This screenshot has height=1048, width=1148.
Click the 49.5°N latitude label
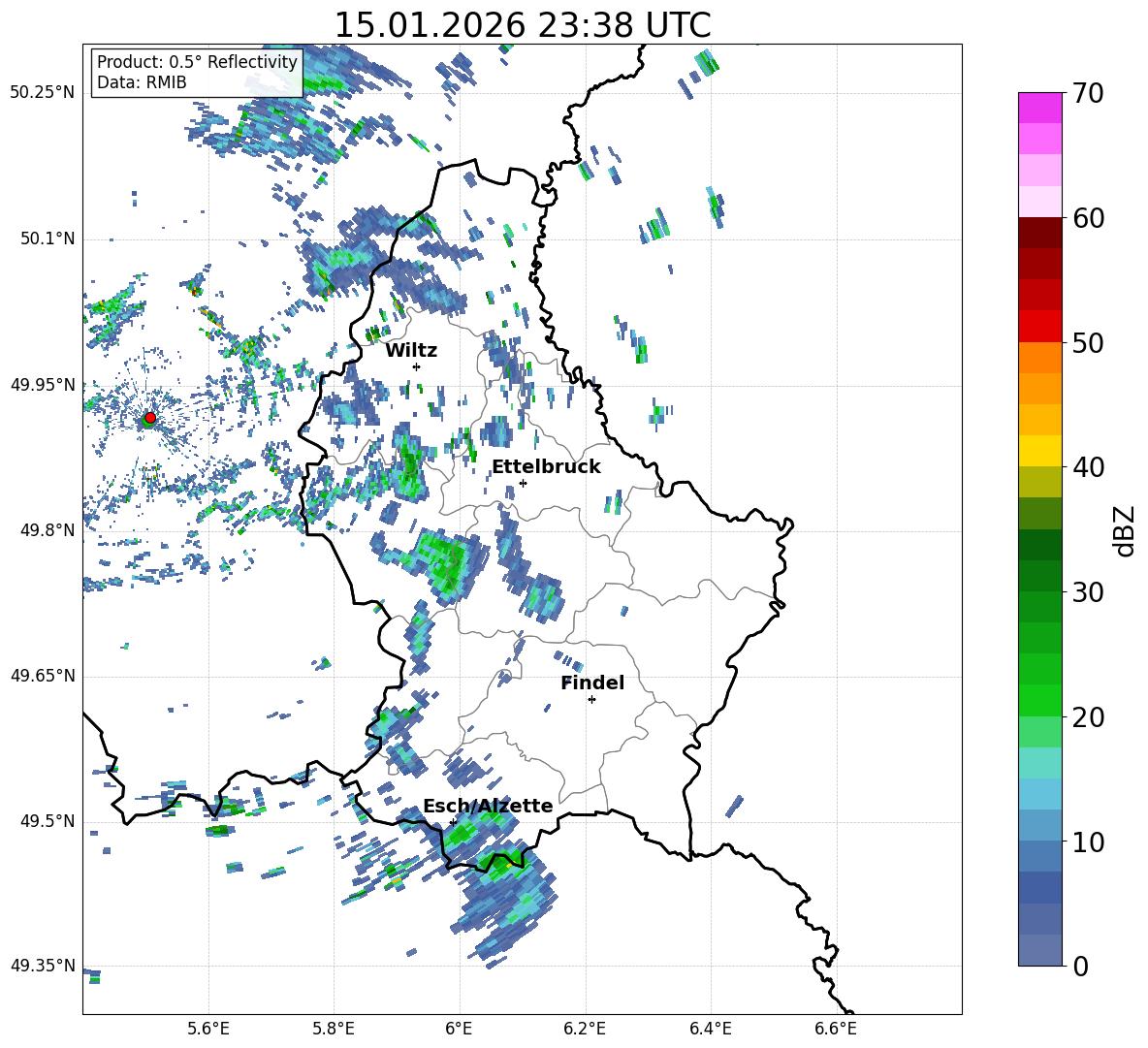[x=47, y=821]
